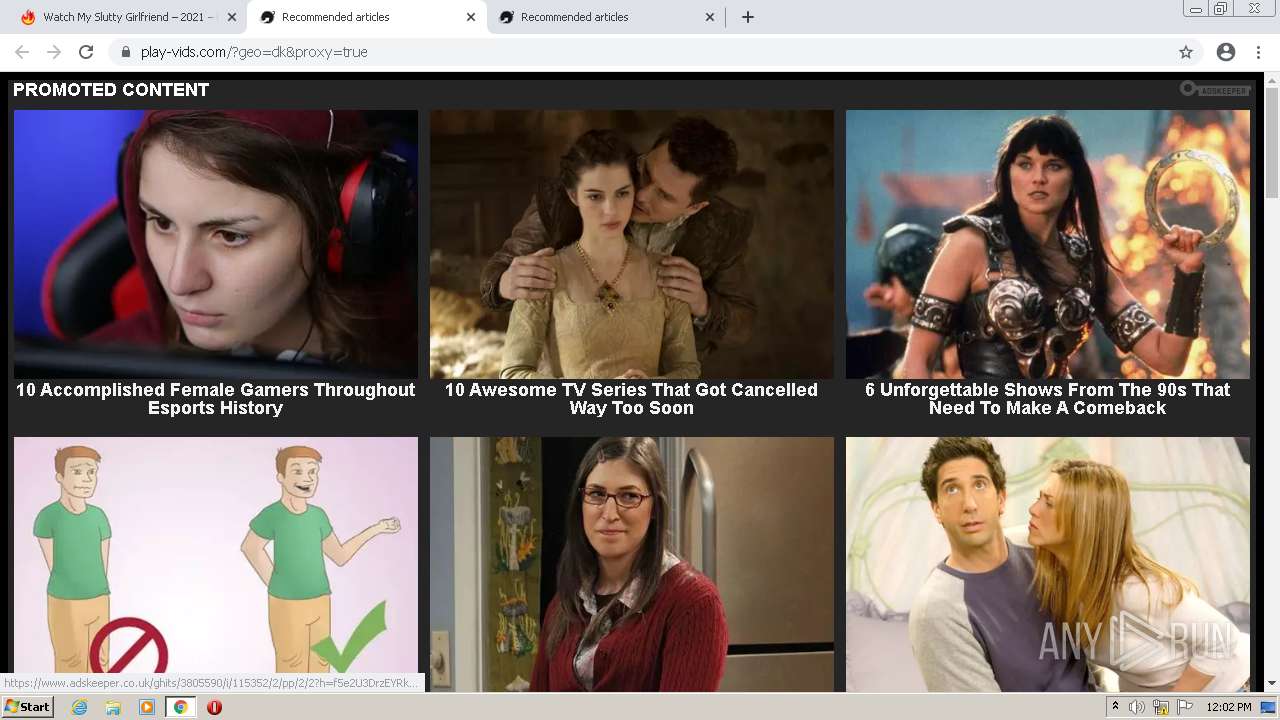The width and height of the screenshot is (1280, 720).
Task: Open Windows Explorer folder from taskbar
Action: tap(113, 707)
